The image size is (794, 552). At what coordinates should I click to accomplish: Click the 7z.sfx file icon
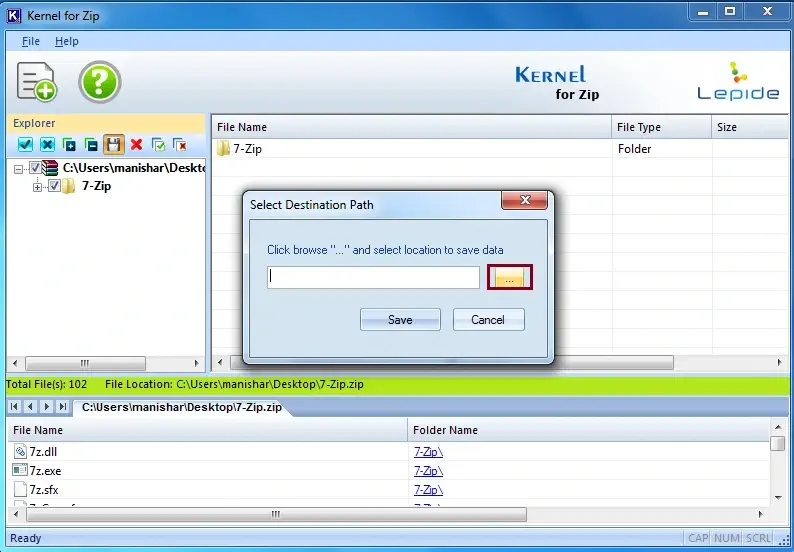(x=20, y=489)
